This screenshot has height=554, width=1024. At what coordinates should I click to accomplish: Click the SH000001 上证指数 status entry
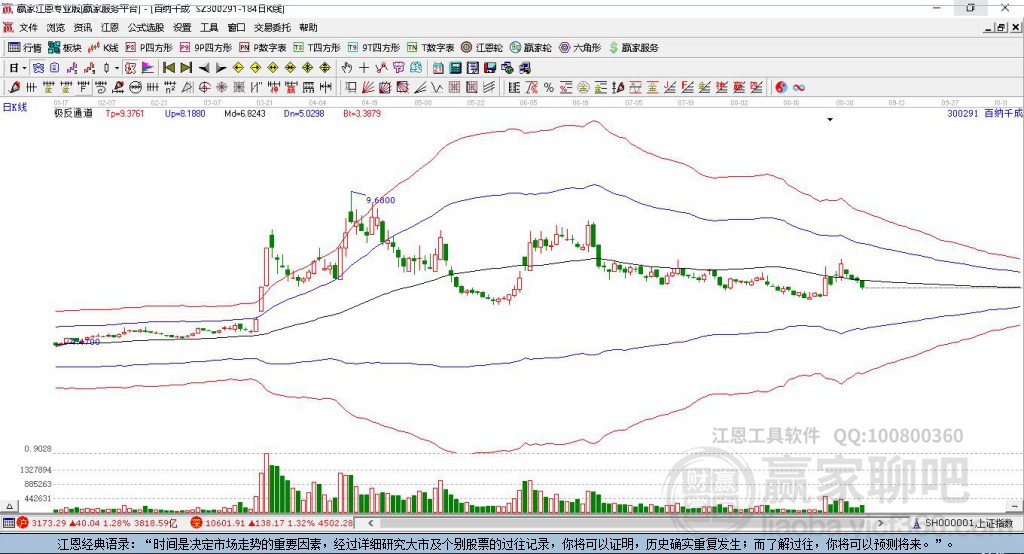click(x=969, y=523)
